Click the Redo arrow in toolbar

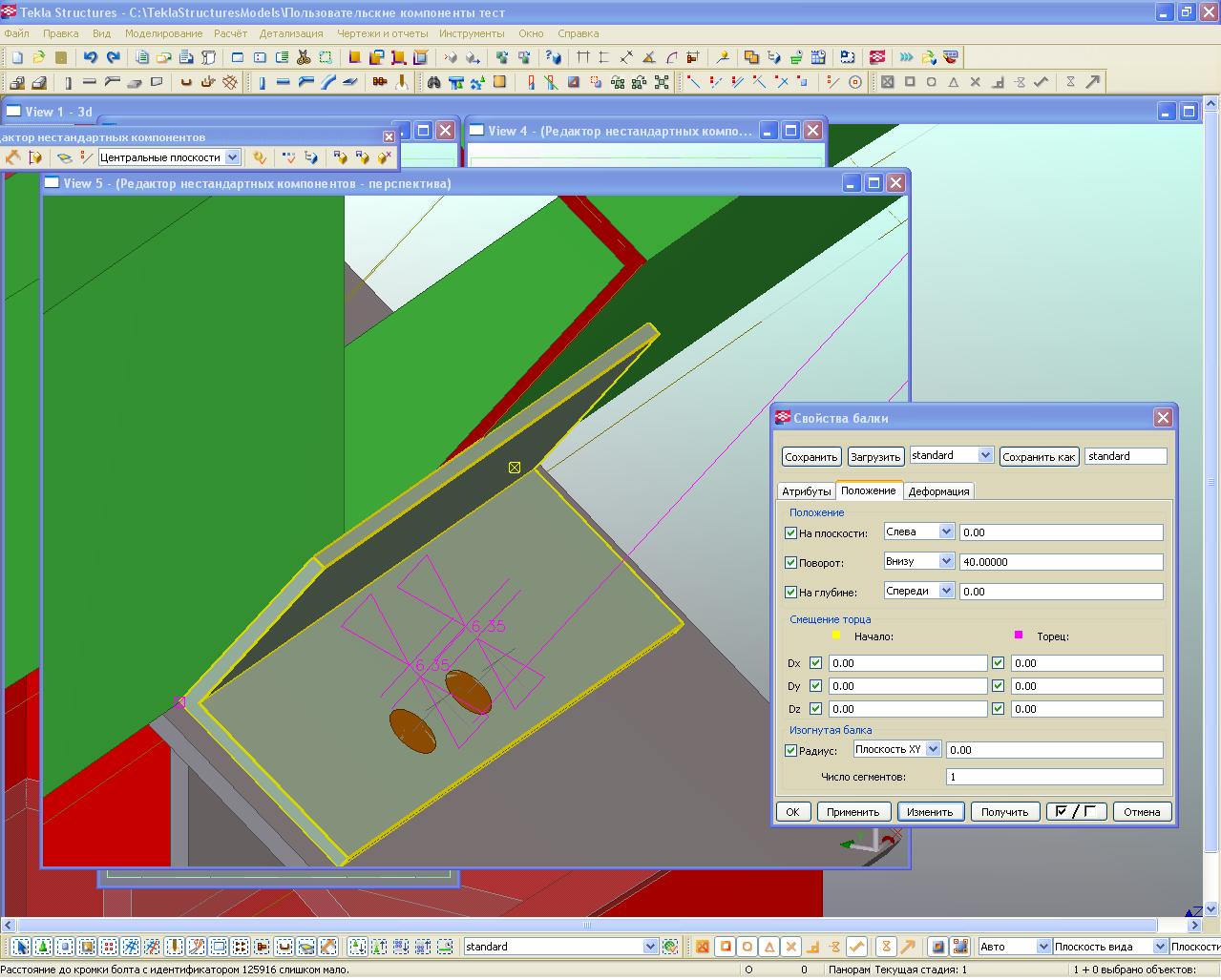point(113,57)
